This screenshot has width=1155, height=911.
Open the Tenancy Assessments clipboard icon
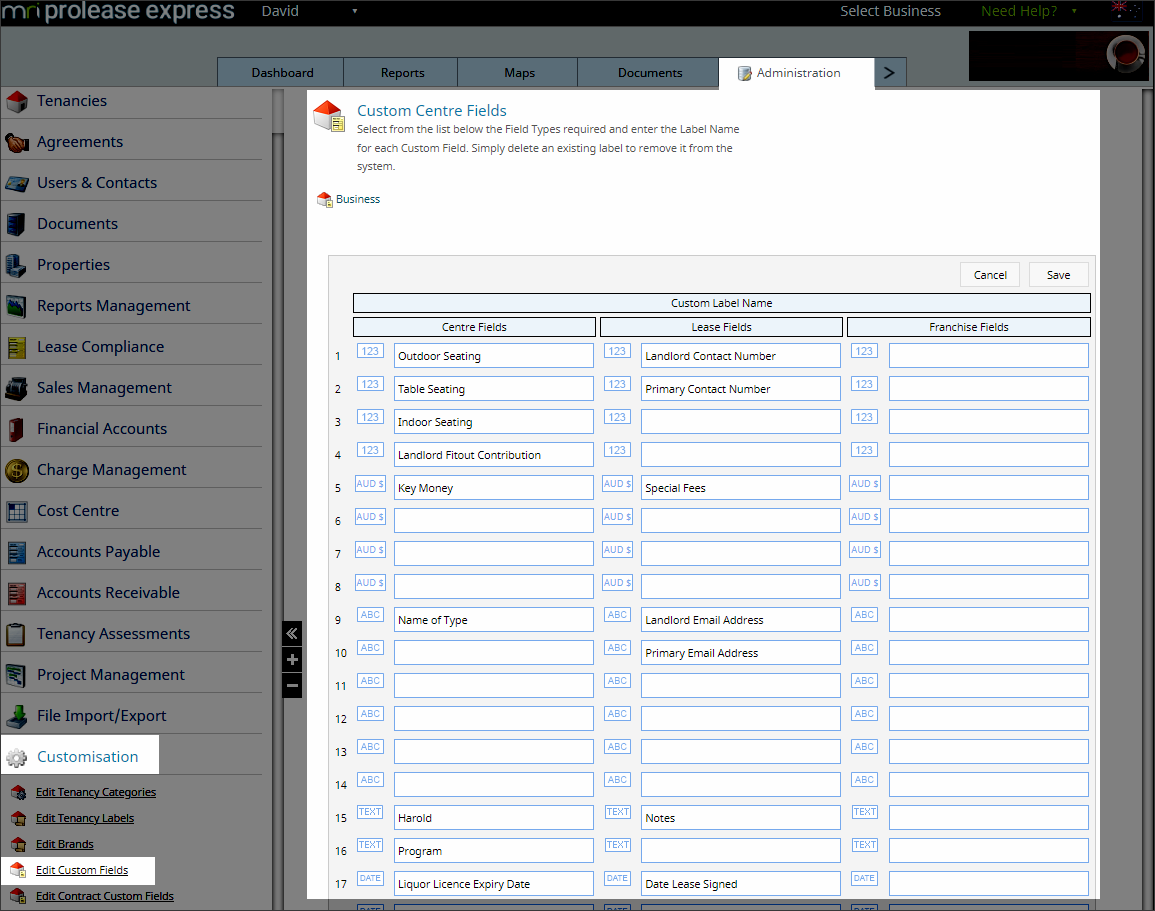[x=17, y=634]
